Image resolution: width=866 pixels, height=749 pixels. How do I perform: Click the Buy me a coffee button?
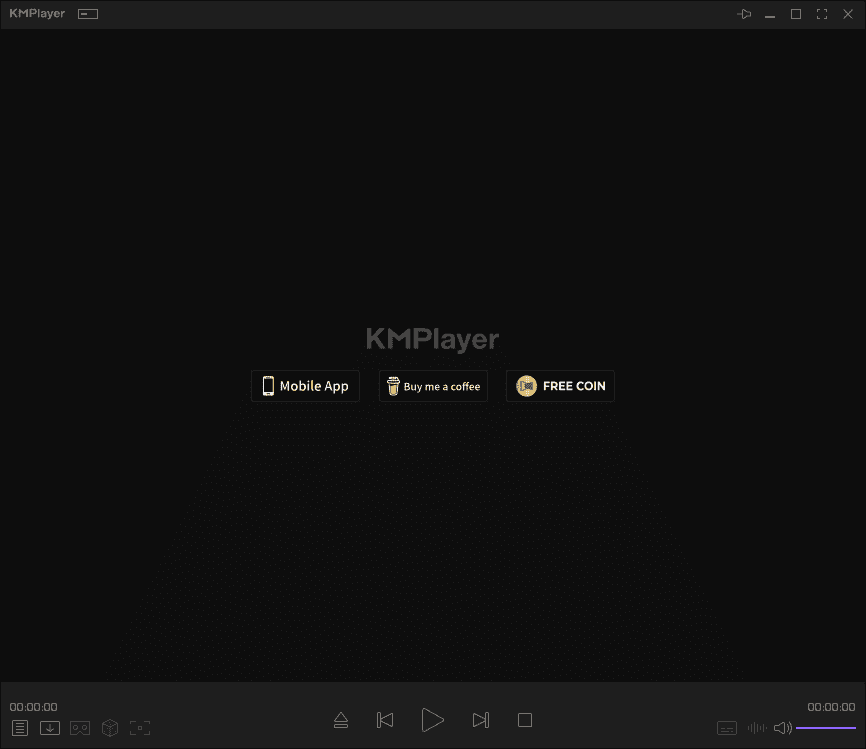[433, 386]
